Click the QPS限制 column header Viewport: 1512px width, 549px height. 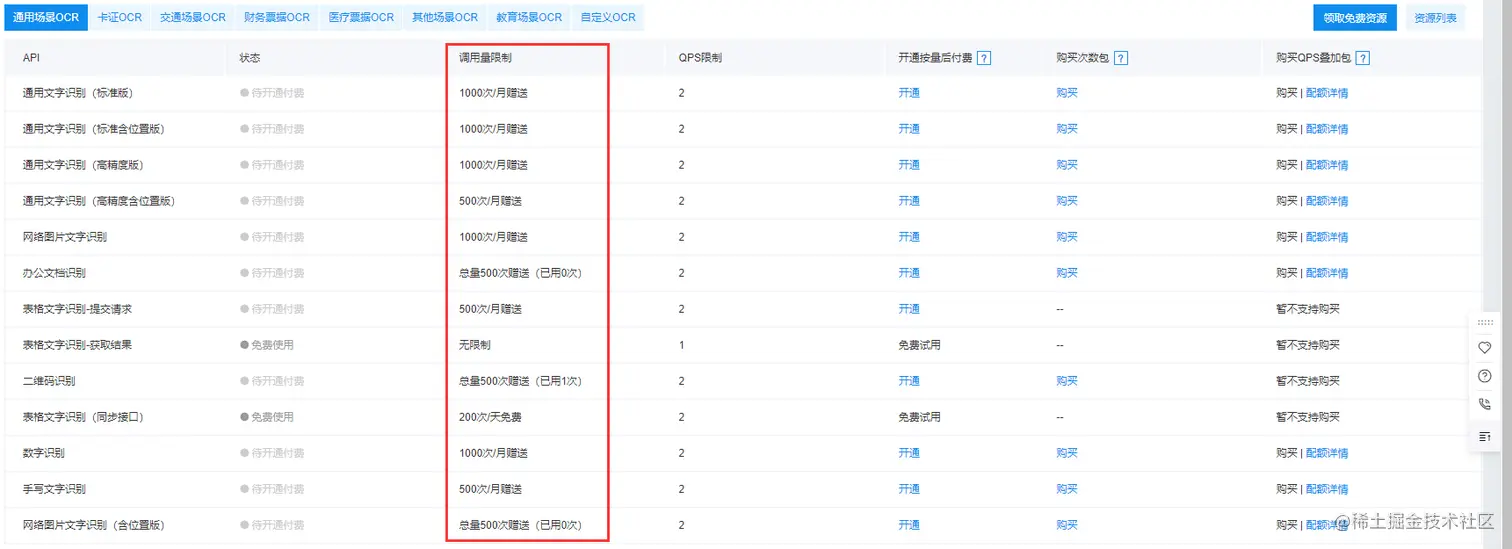pyautogui.click(x=700, y=58)
